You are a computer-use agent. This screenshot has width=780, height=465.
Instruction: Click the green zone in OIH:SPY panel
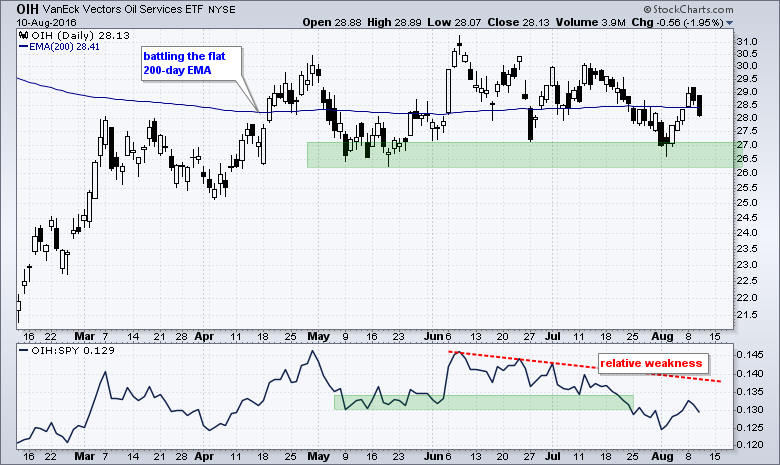click(484, 402)
